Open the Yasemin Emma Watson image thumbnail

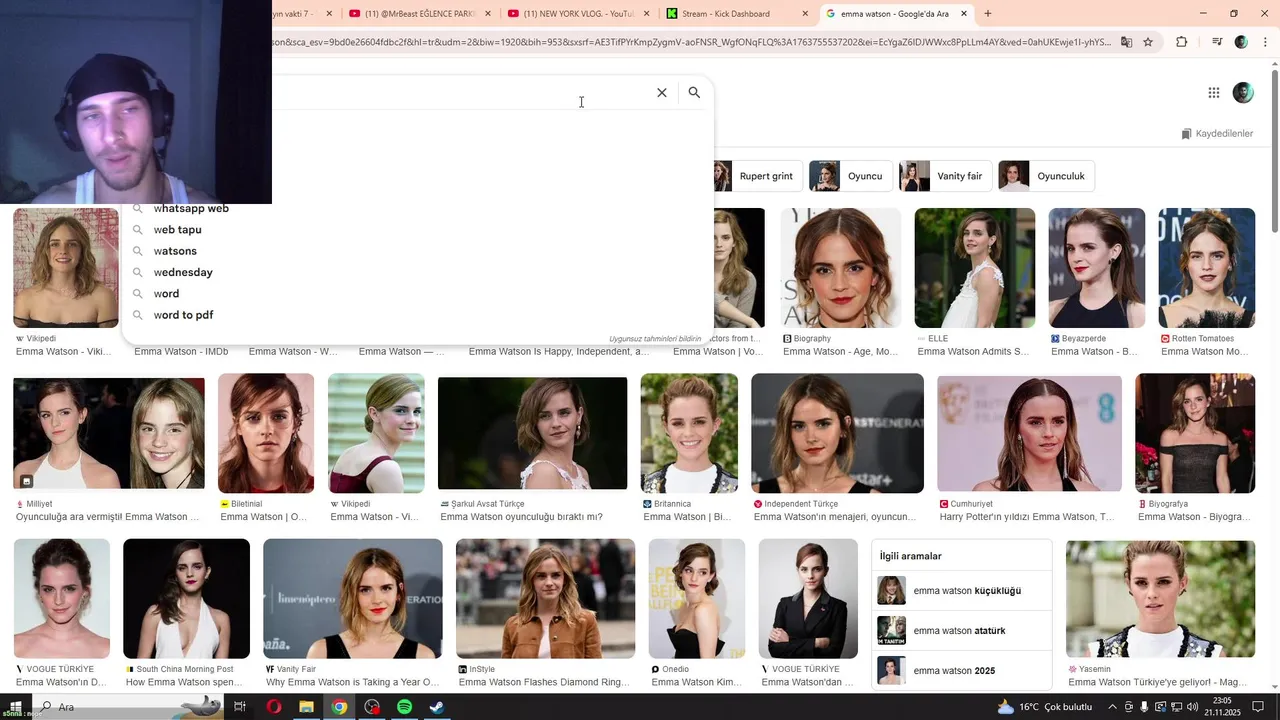coord(1160,599)
